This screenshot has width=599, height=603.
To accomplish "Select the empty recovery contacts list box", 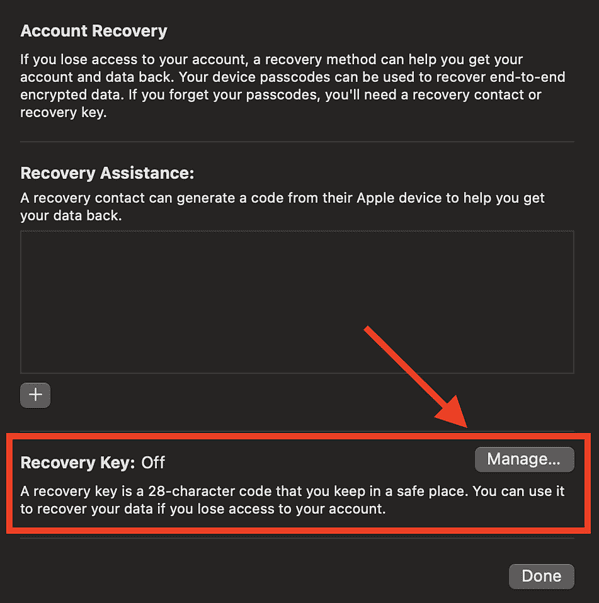I will click(x=297, y=302).
